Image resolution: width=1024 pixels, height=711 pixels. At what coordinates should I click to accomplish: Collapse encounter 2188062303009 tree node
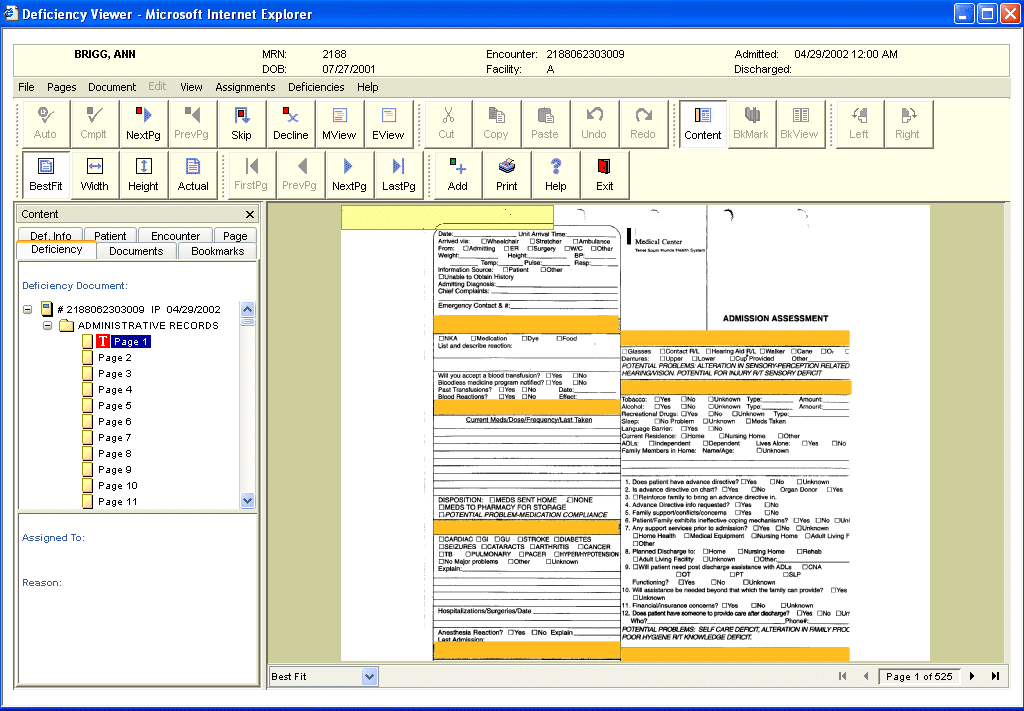pos(27,309)
